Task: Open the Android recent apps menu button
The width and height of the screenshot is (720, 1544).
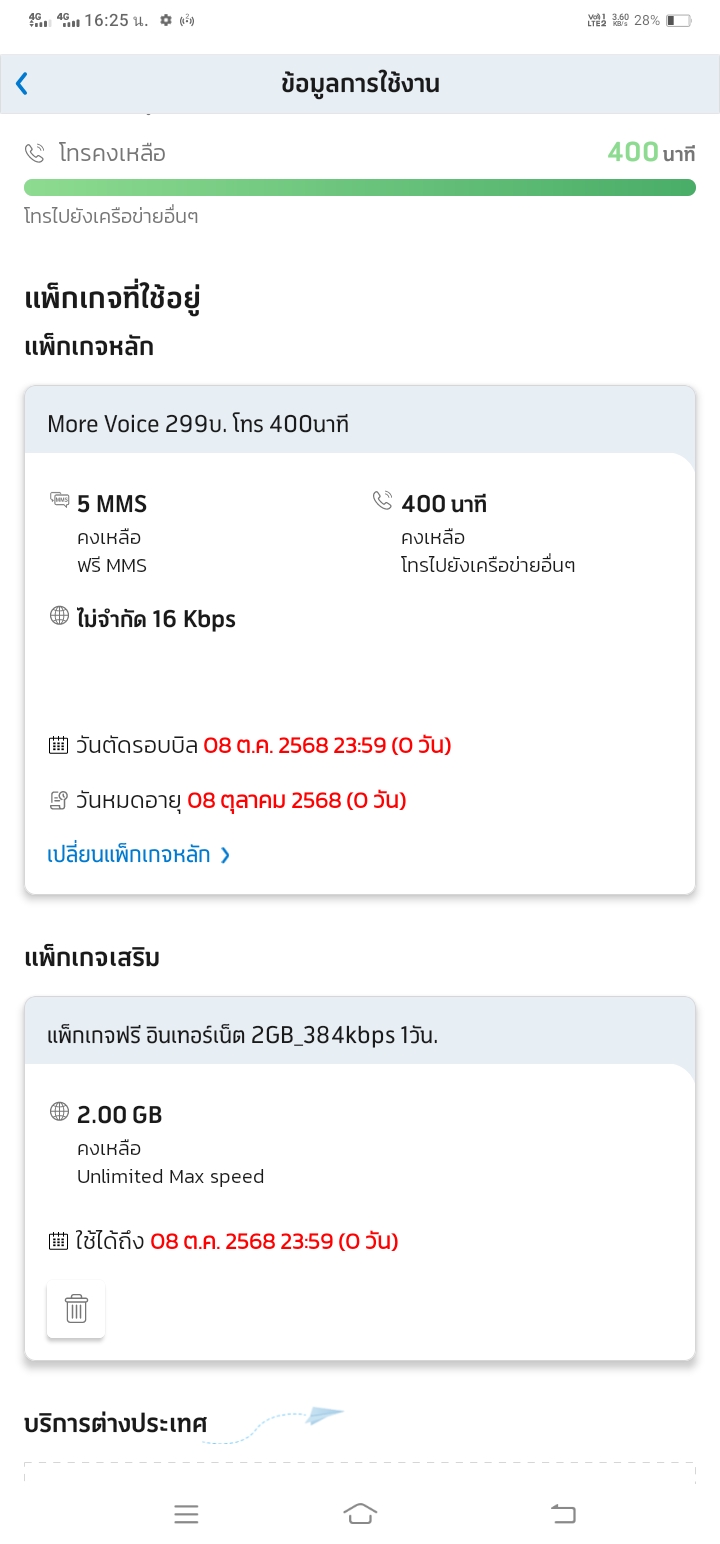Action: [x=186, y=1514]
